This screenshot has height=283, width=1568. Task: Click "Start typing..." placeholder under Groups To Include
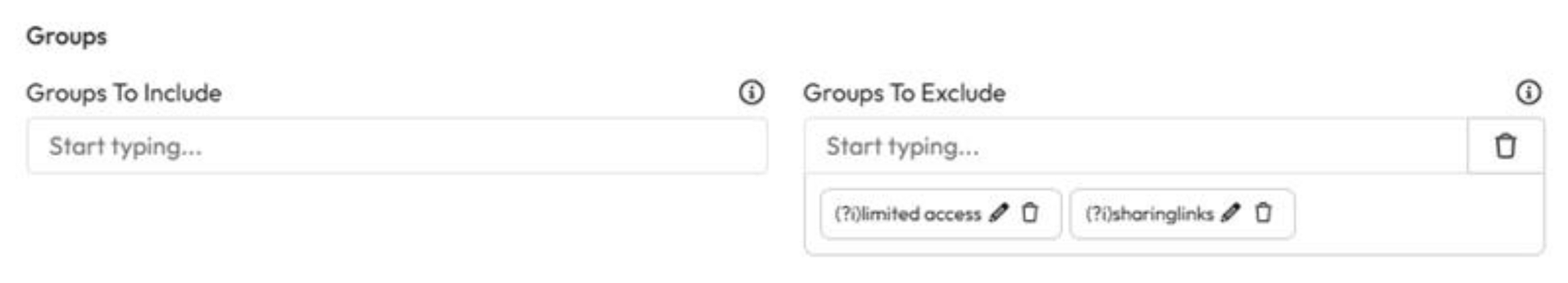[x=125, y=147]
